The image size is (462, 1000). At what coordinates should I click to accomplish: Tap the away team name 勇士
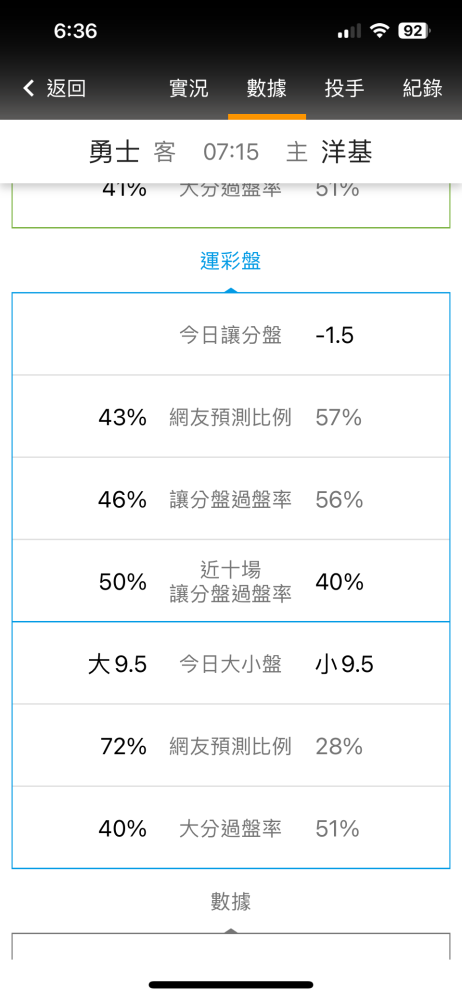pyautogui.click(x=114, y=152)
